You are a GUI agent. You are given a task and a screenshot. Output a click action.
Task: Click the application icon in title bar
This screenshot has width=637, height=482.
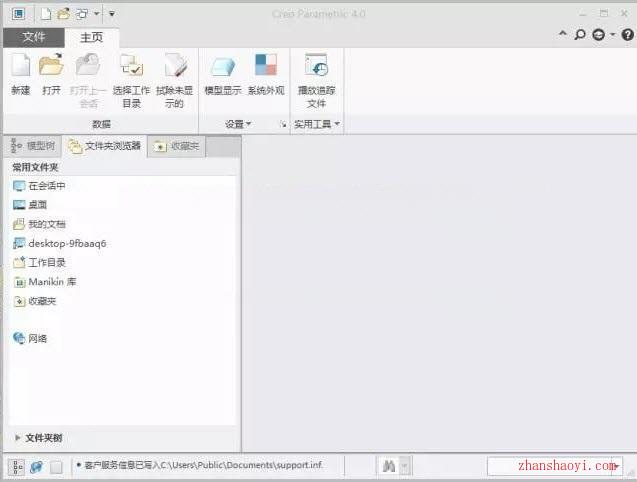[18, 14]
